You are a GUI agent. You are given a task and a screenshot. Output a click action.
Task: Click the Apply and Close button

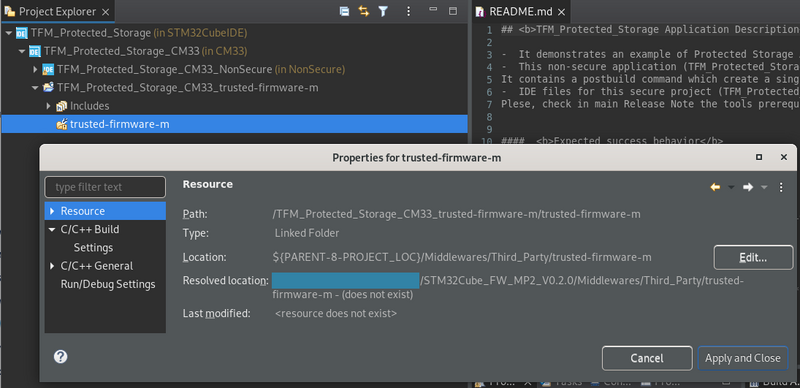click(742, 358)
